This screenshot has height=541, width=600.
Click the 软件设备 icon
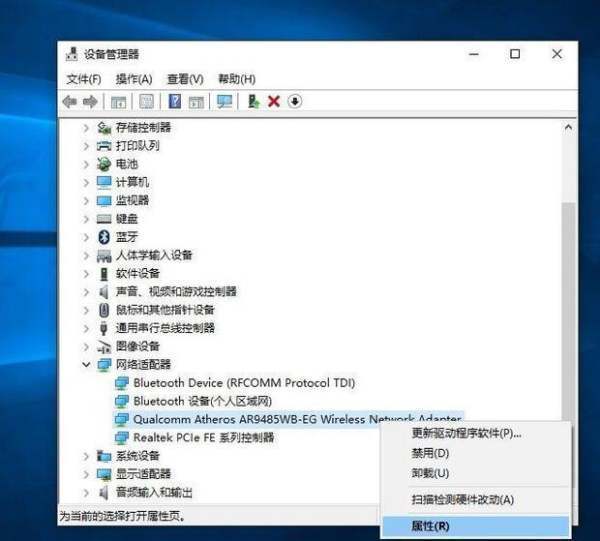[x=104, y=274]
